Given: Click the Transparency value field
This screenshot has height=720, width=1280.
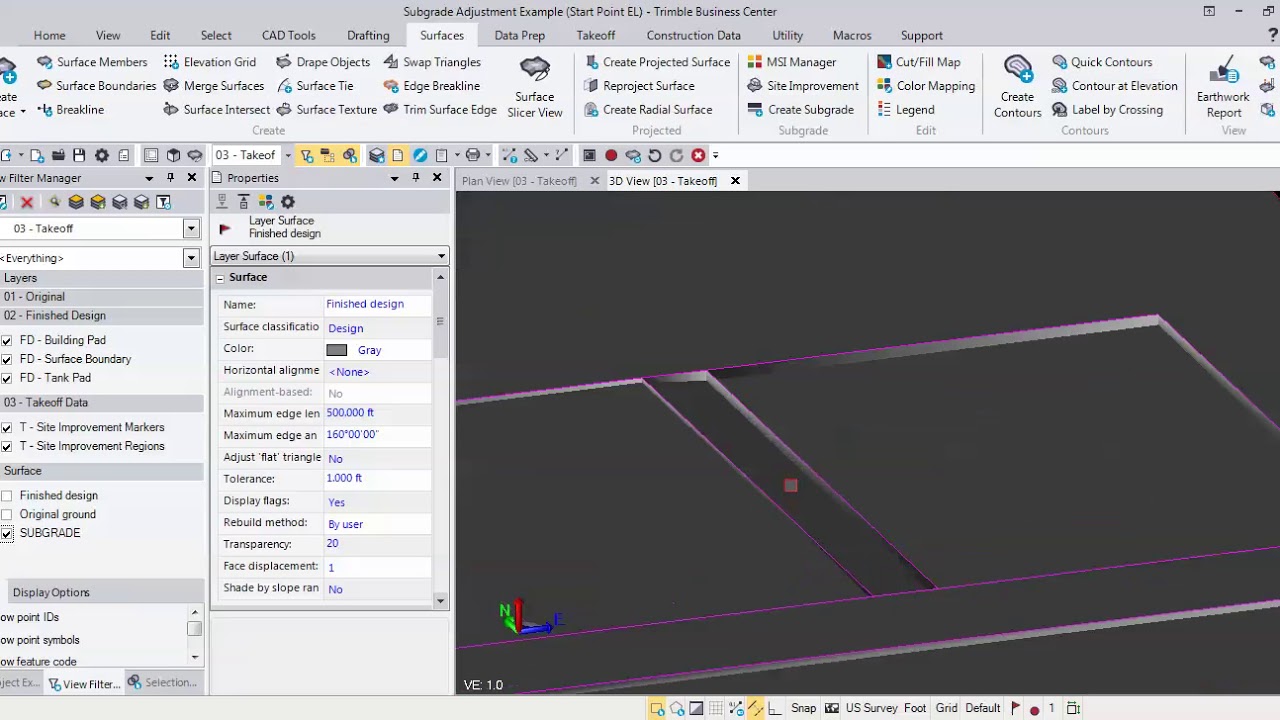Looking at the screenshot, I should pos(377,544).
